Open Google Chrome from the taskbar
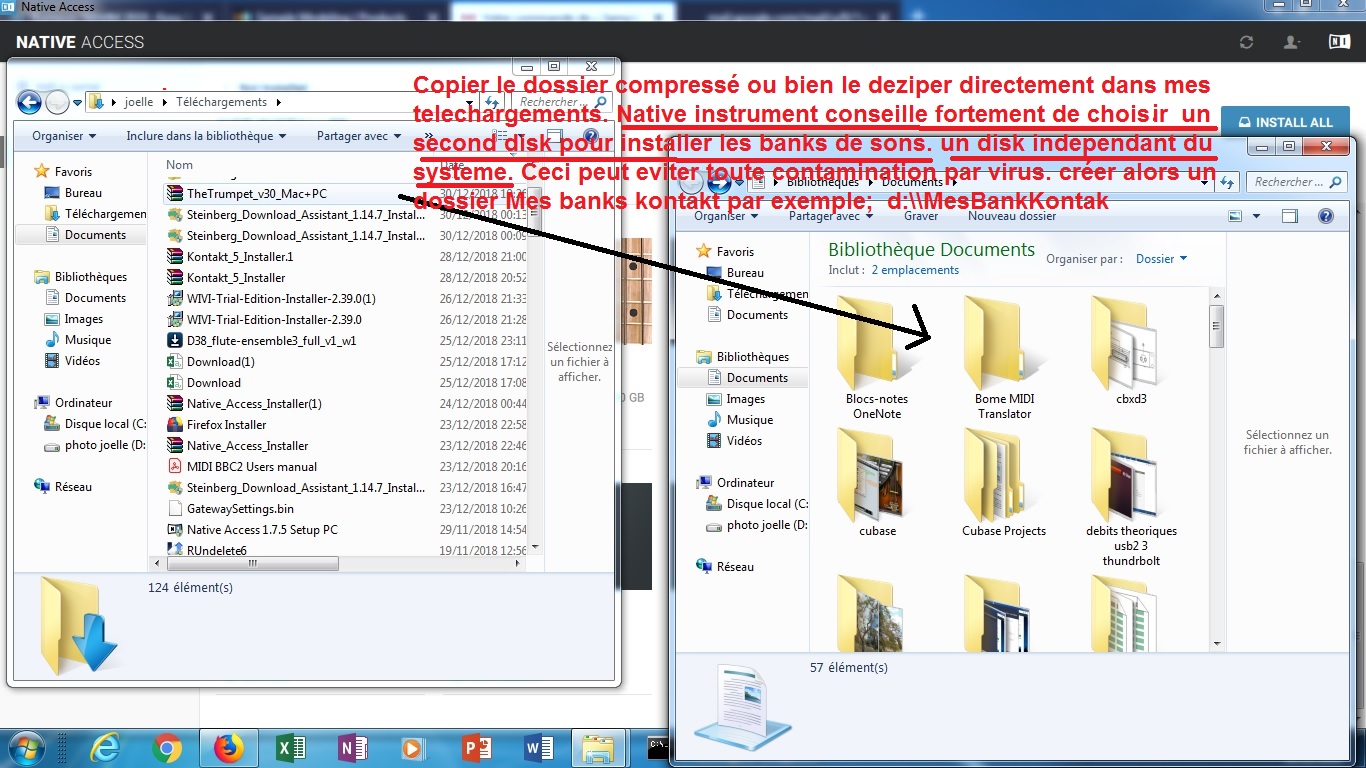 click(x=167, y=748)
